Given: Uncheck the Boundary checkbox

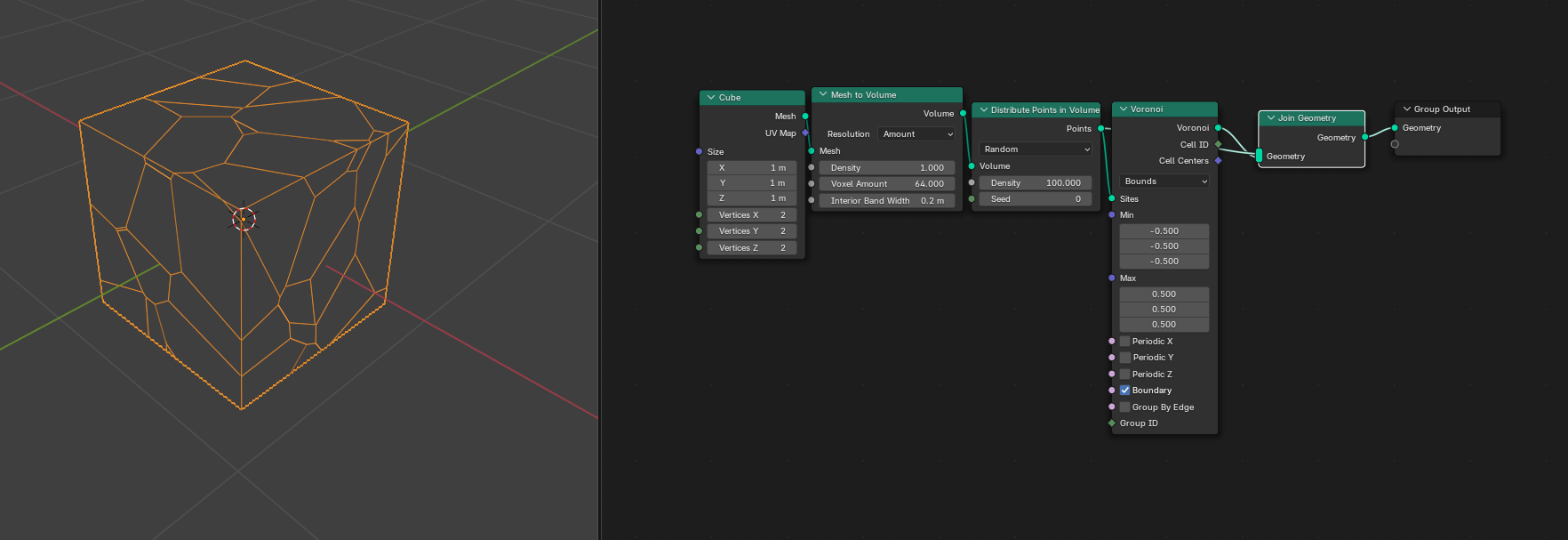Looking at the screenshot, I should (1125, 391).
